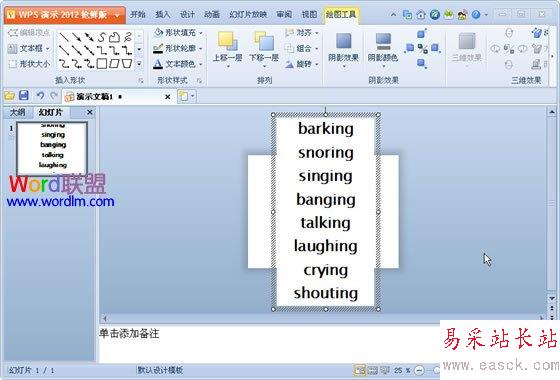
Task: Open the 形状样式 group dialog launcher
Action: [199, 81]
